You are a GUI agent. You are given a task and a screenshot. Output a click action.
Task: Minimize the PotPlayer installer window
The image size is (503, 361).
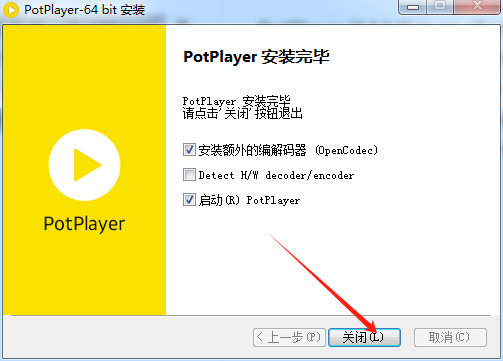(413, 7)
